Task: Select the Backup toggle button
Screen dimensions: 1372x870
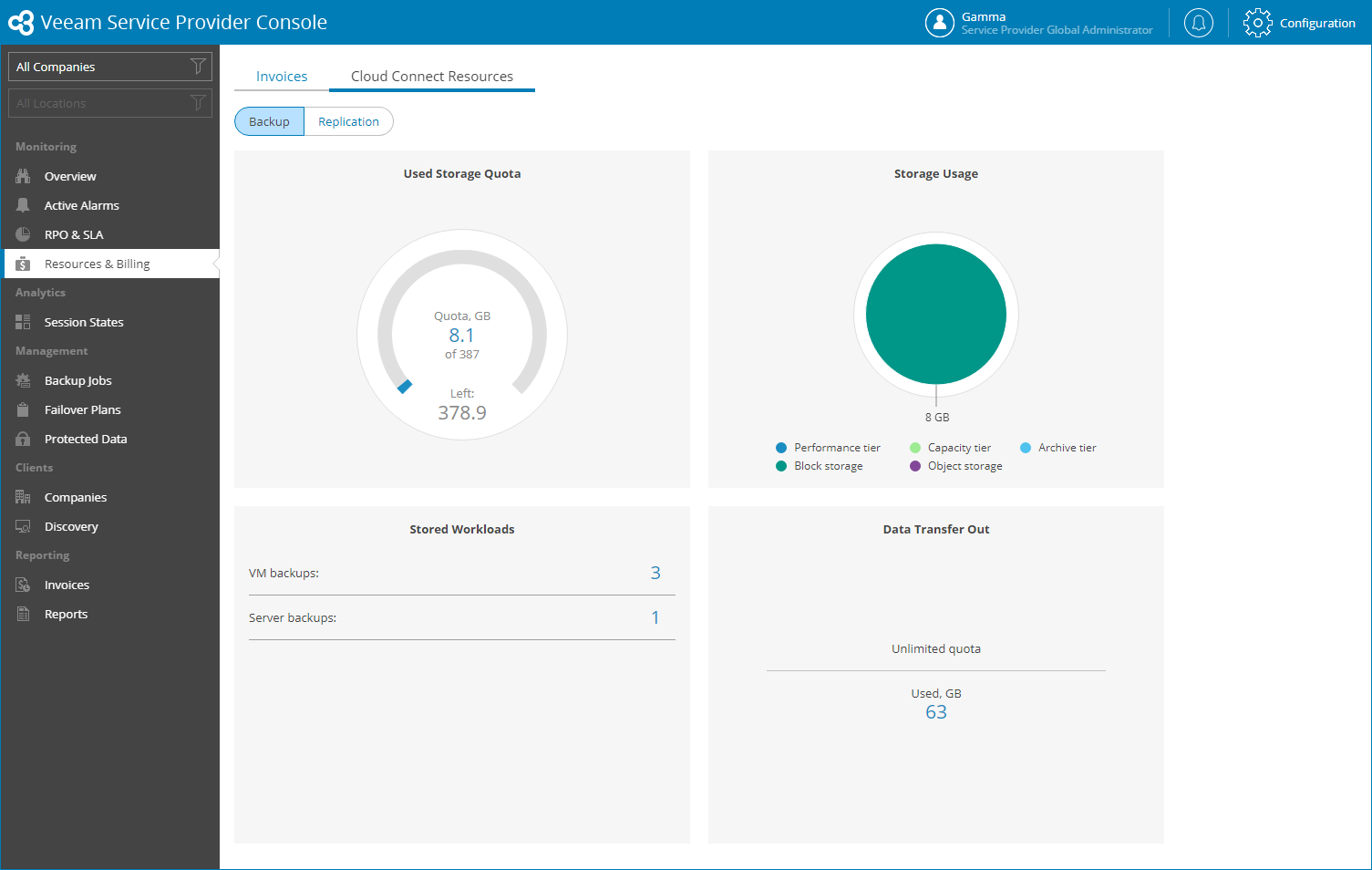Action: pos(269,121)
